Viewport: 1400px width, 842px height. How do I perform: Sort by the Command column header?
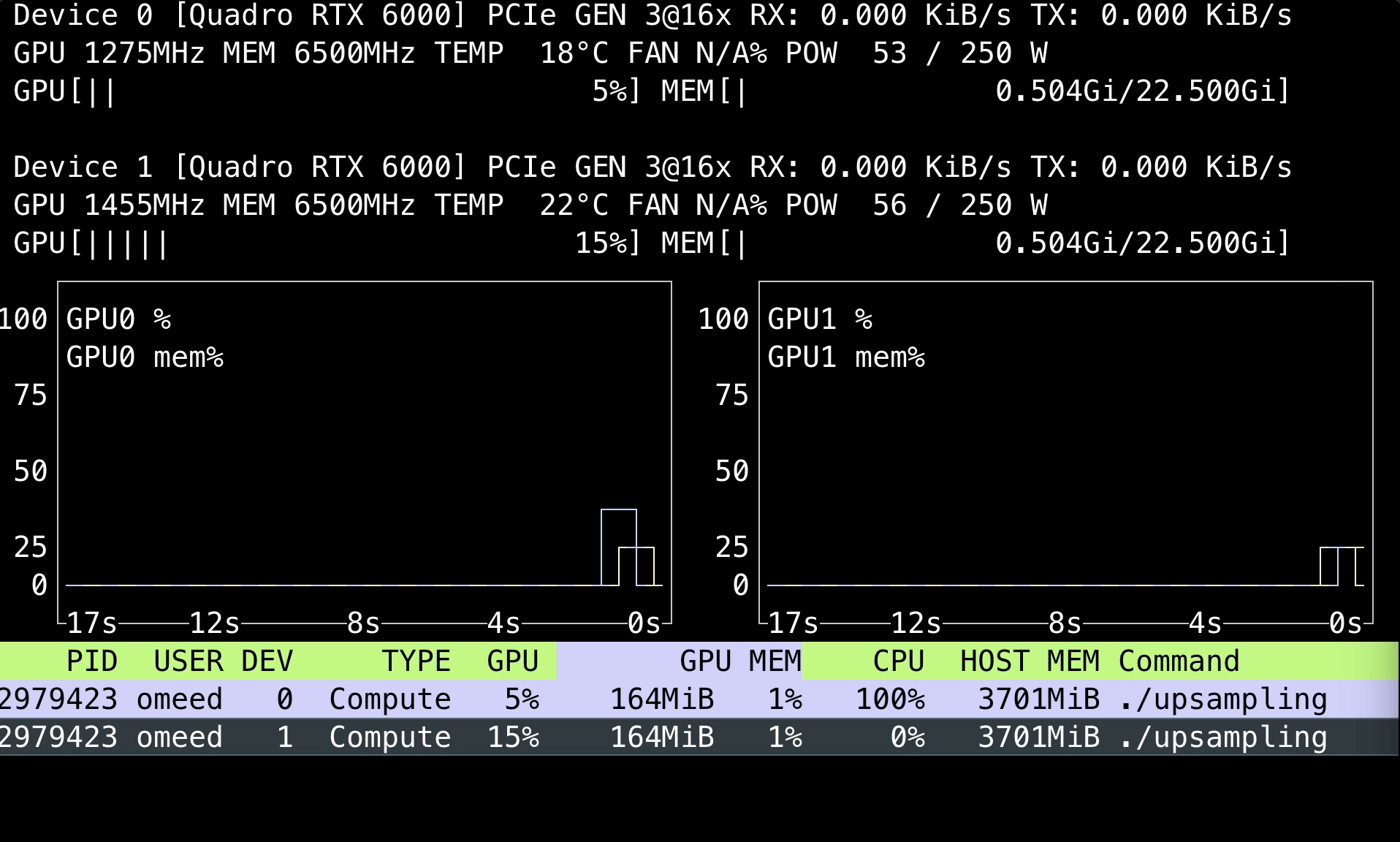pos(1178,661)
